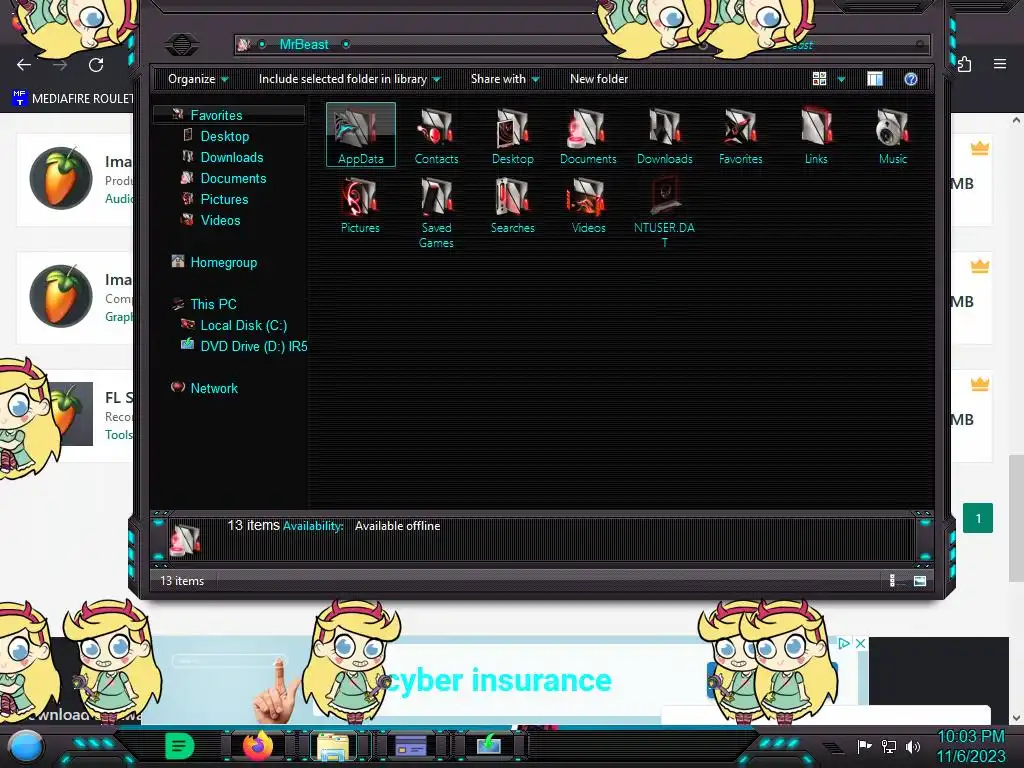Open the Links folder
1024x768 pixels.
tap(816, 135)
